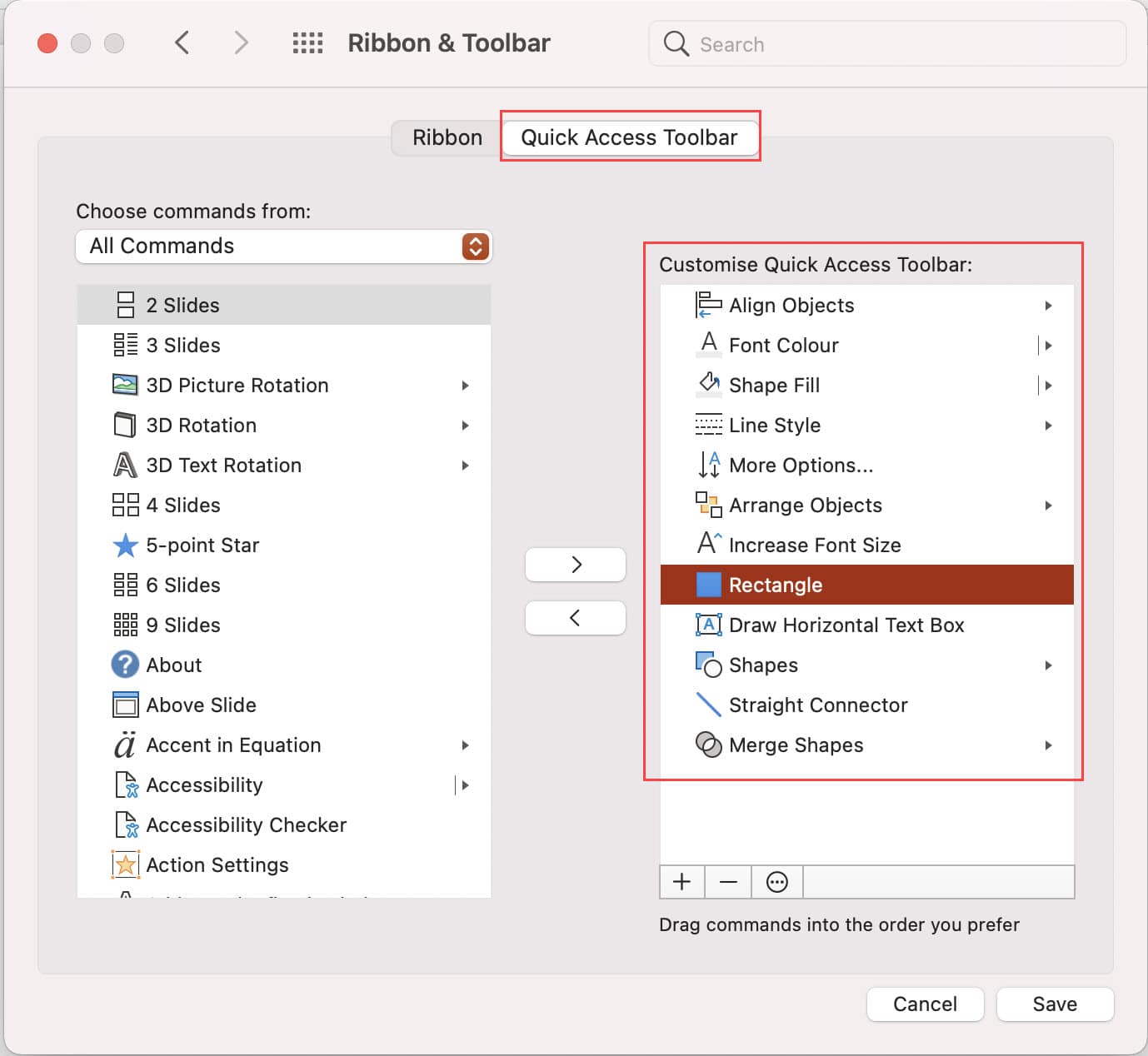Expand the Arrange Objects submenu arrow

pyautogui.click(x=1048, y=505)
